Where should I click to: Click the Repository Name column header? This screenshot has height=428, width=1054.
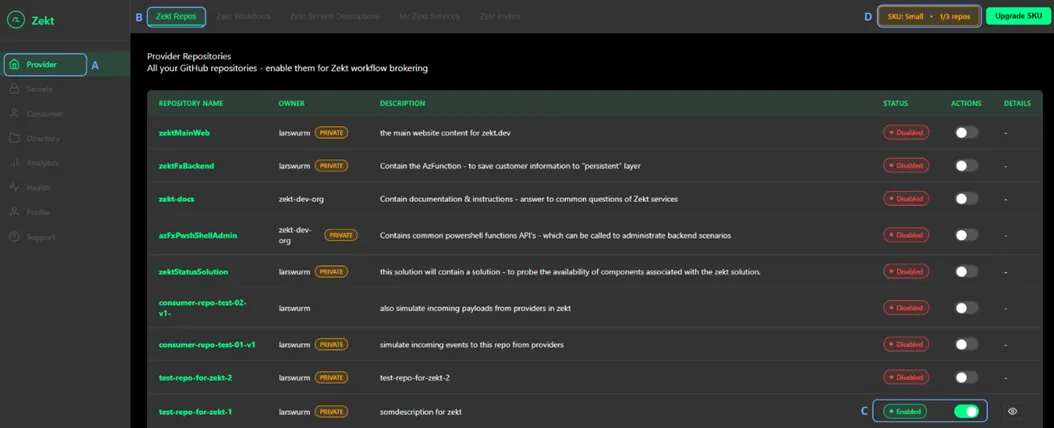191,103
